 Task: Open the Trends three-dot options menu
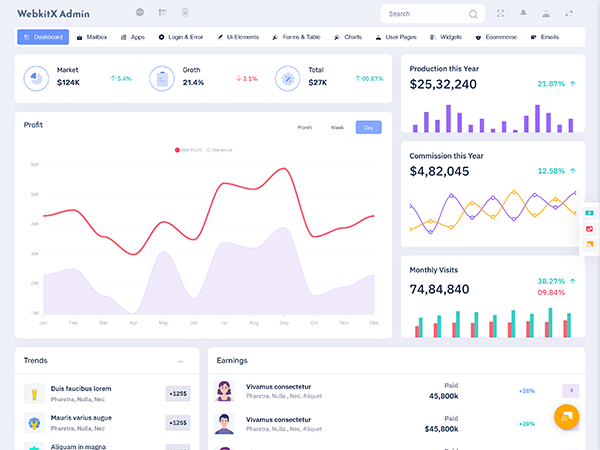180,361
